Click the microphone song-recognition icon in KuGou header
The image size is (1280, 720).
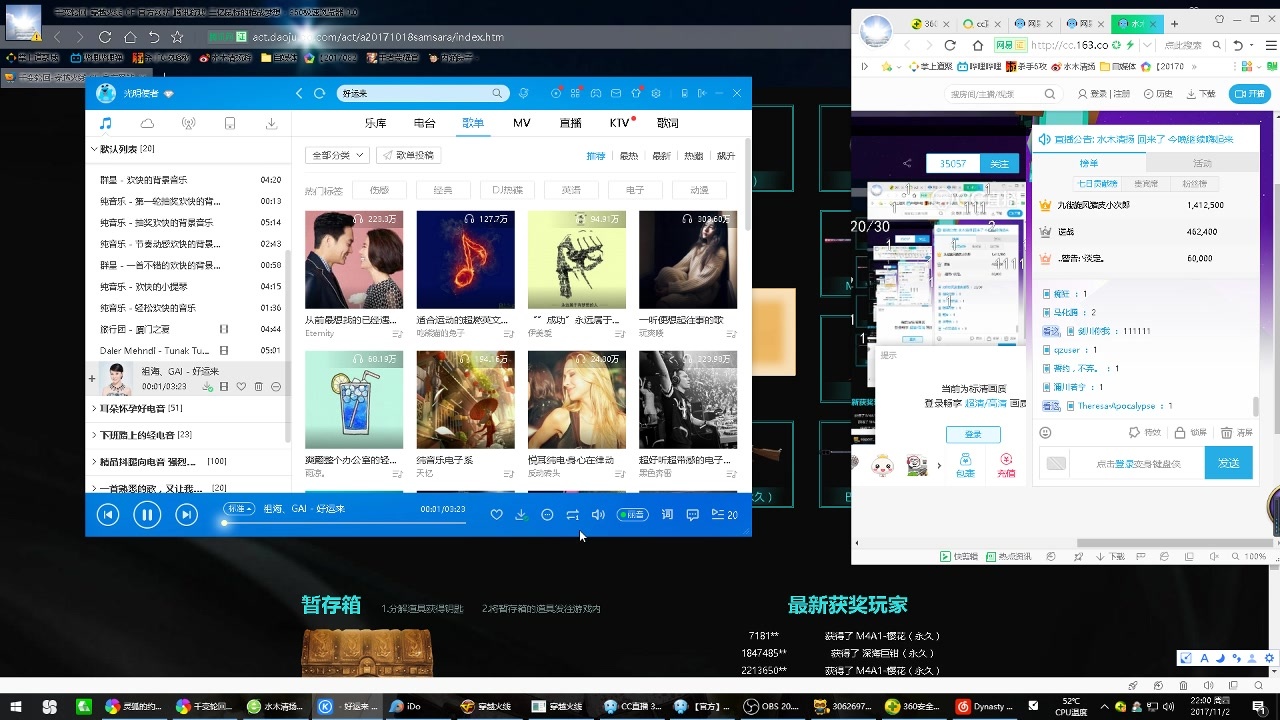click(x=524, y=93)
